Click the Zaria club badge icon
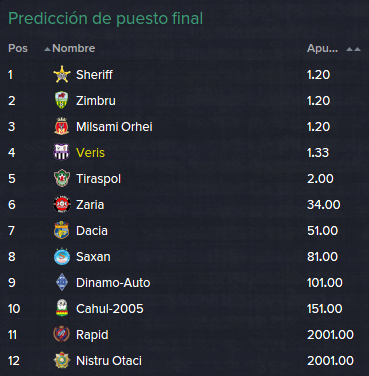The height and width of the screenshot is (376, 369). 62,204
